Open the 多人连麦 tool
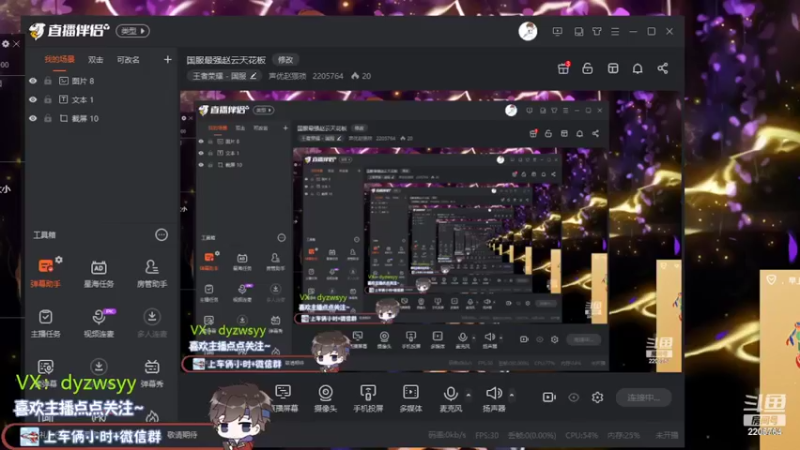Viewport: 800px width, 450px height. point(152,323)
